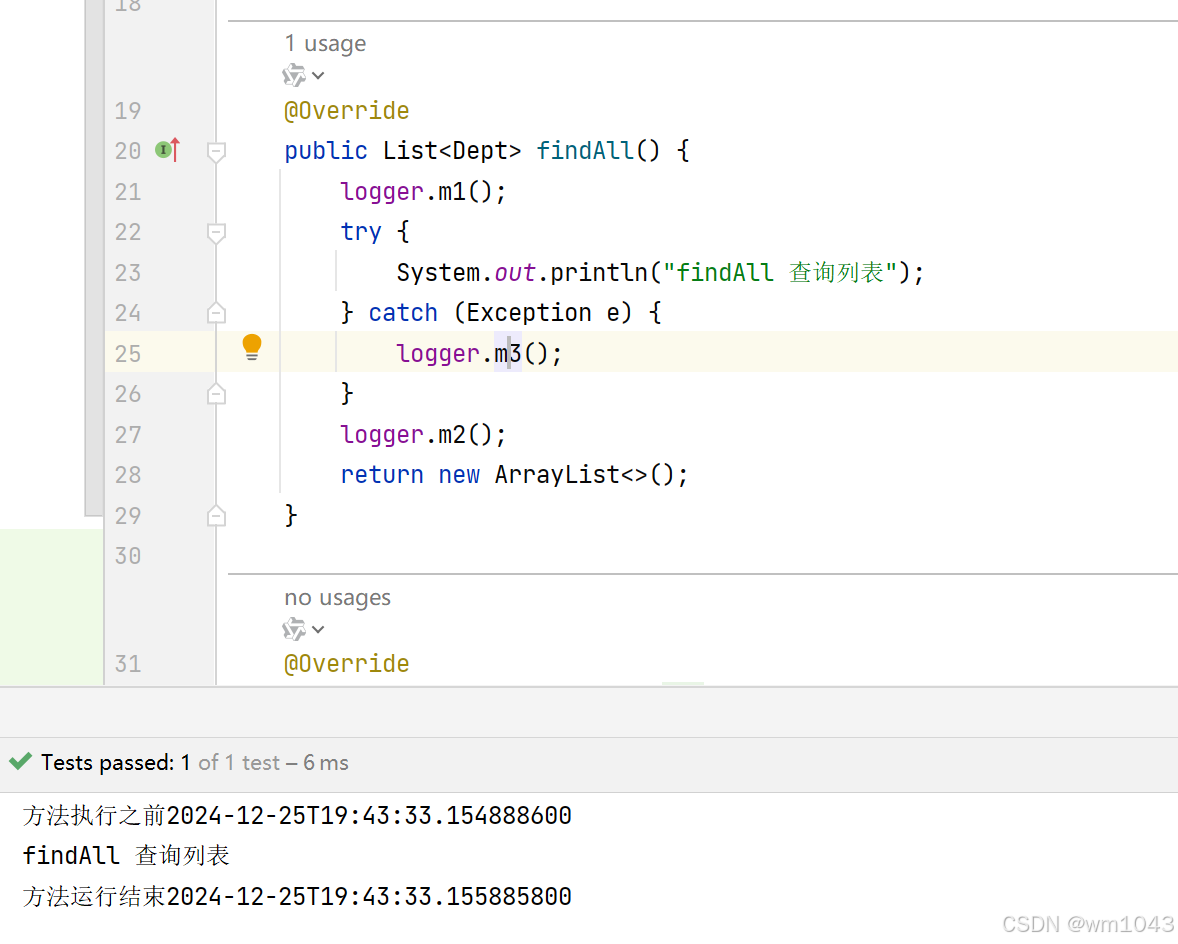Click the folded-region marker beside line 26
Image resolution: width=1178 pixels, height=944 pixels.
(216, 393)
